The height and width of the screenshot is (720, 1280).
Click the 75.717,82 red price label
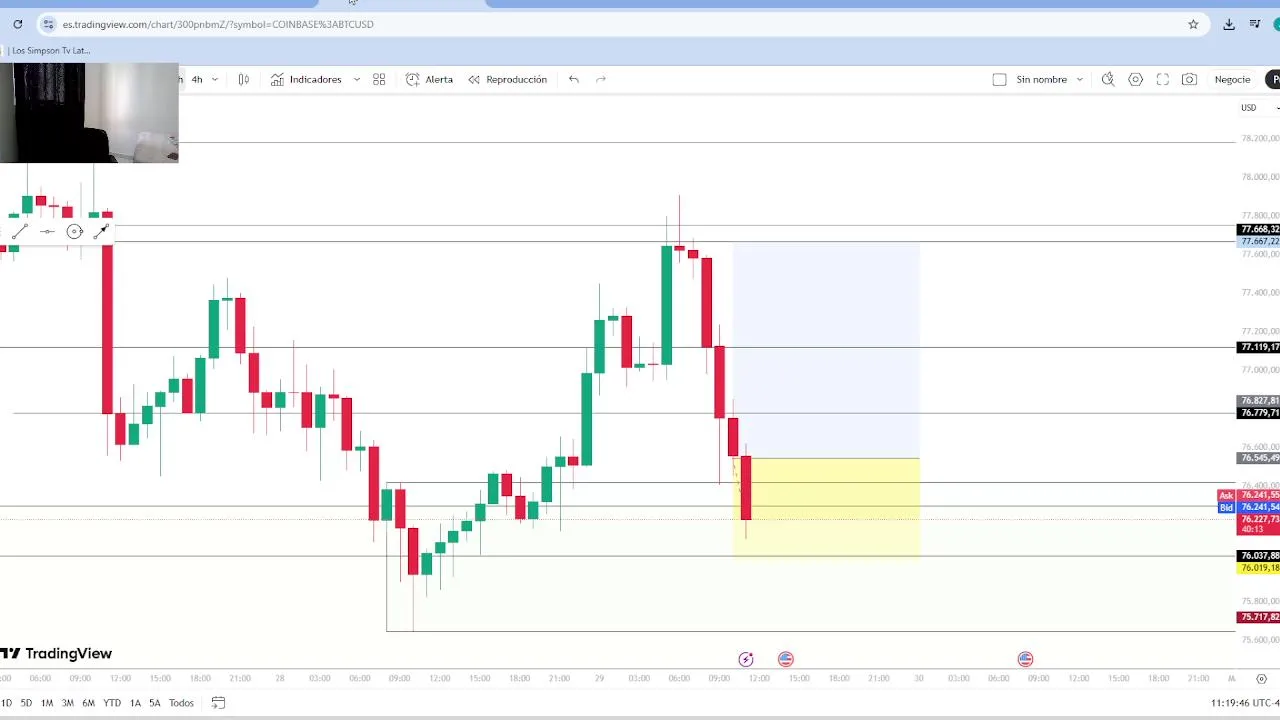1258,618
